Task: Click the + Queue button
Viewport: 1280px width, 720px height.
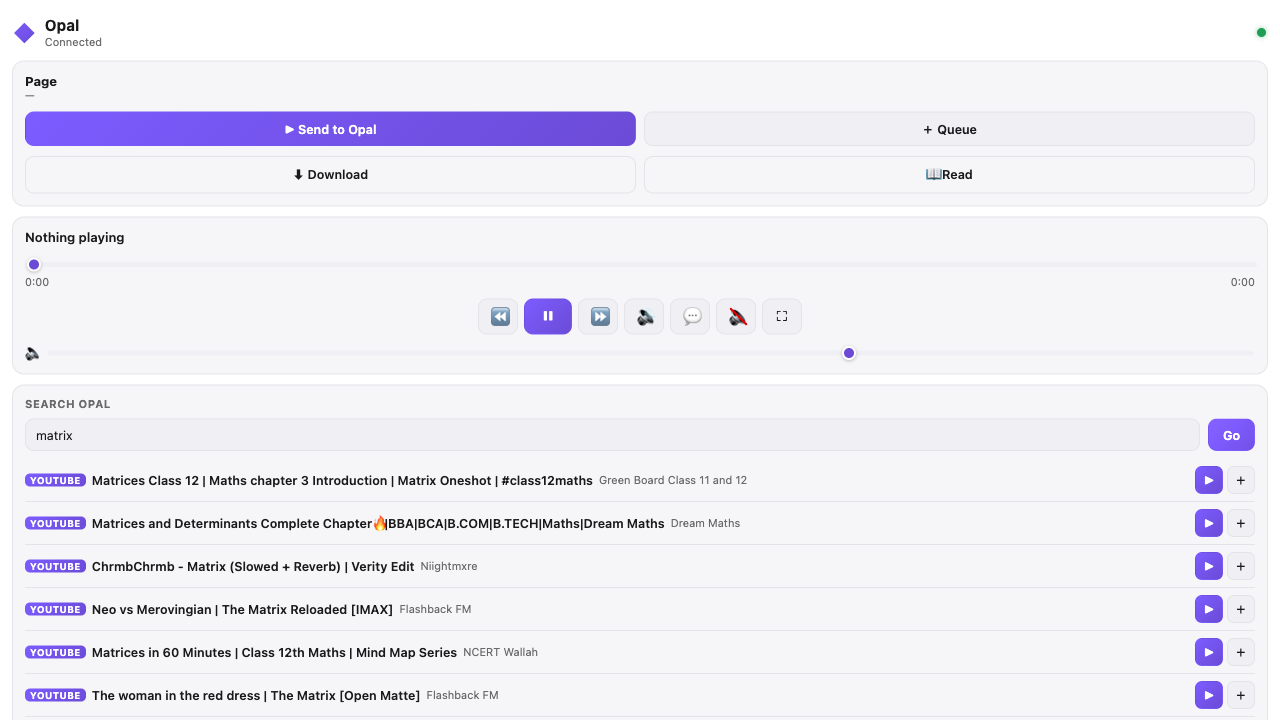Action: click(x=949, y=129)
